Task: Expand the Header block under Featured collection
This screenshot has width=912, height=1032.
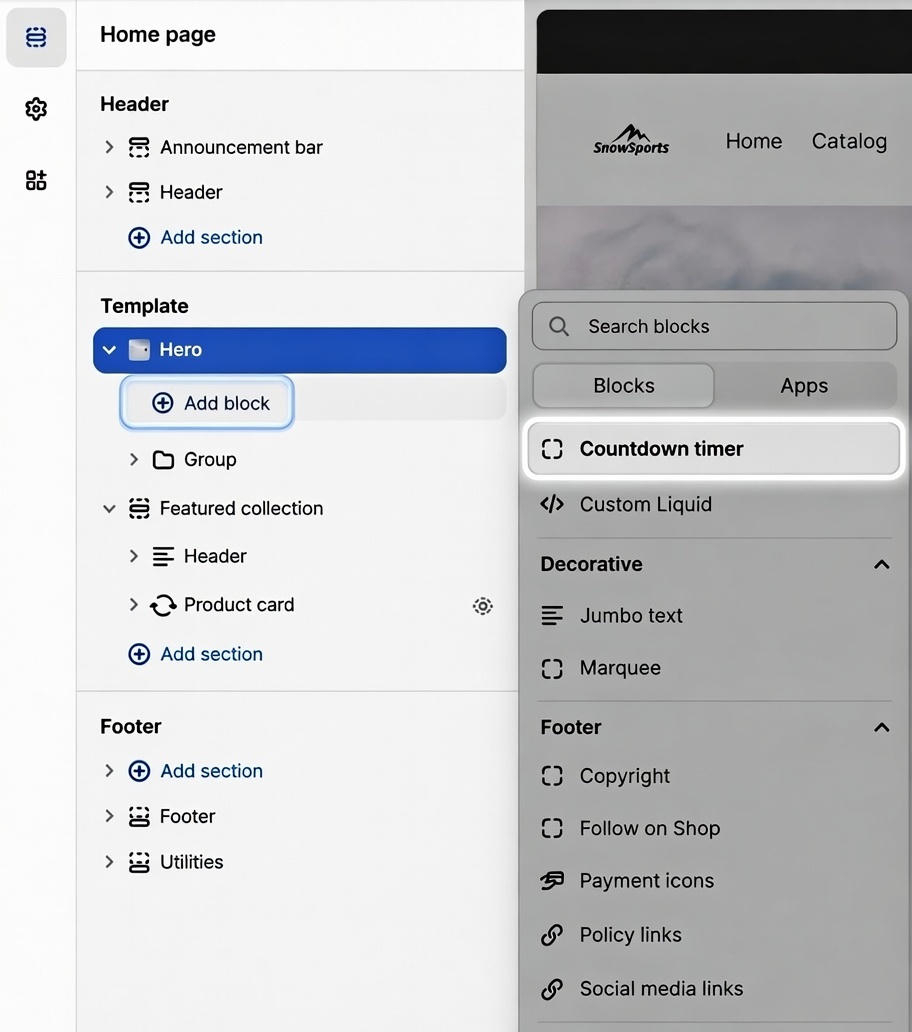Action: coord(134,556)
